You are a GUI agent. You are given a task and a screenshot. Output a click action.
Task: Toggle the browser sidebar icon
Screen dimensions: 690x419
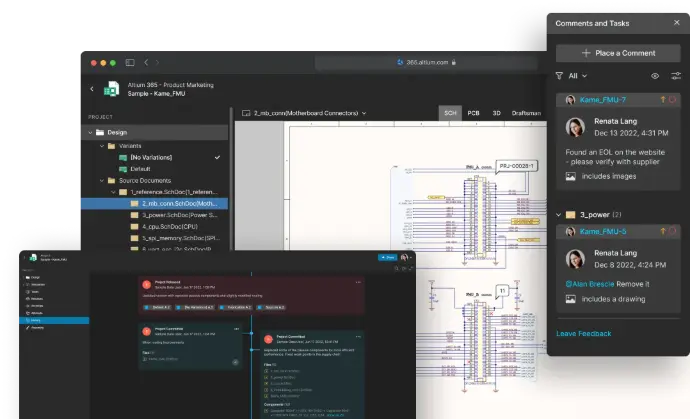coord(130,62)
